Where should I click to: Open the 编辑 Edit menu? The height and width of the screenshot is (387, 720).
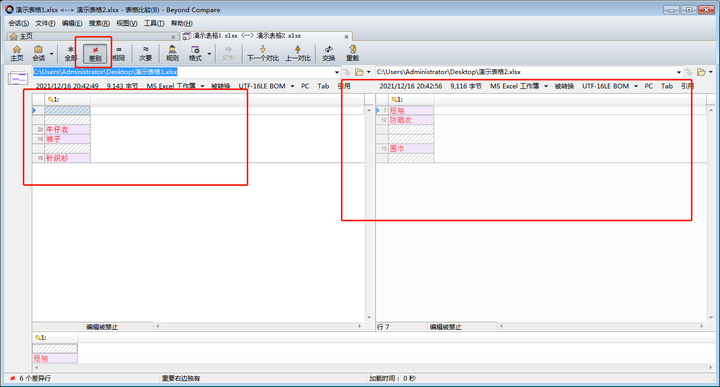72,23
